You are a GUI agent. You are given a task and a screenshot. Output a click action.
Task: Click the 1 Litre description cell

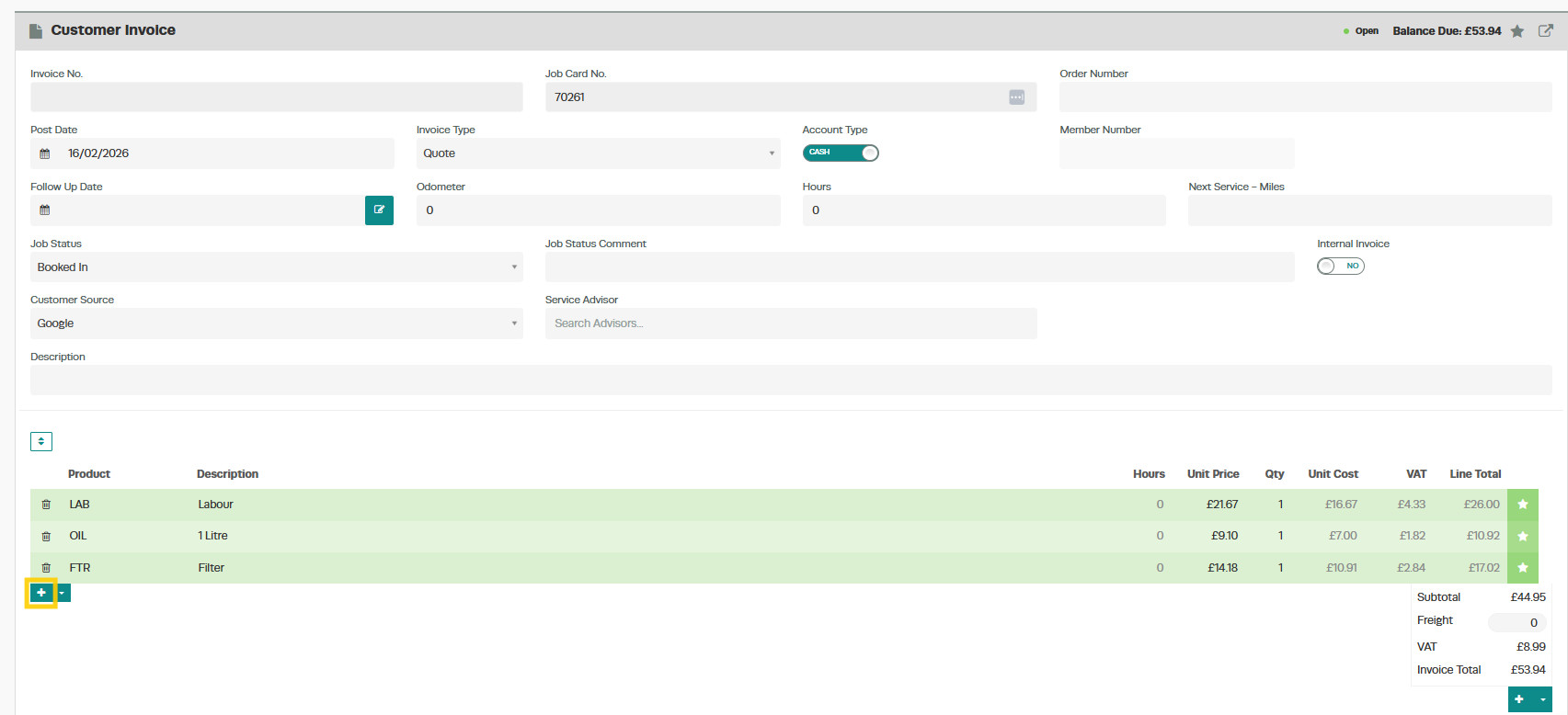(x=212, y=536)
